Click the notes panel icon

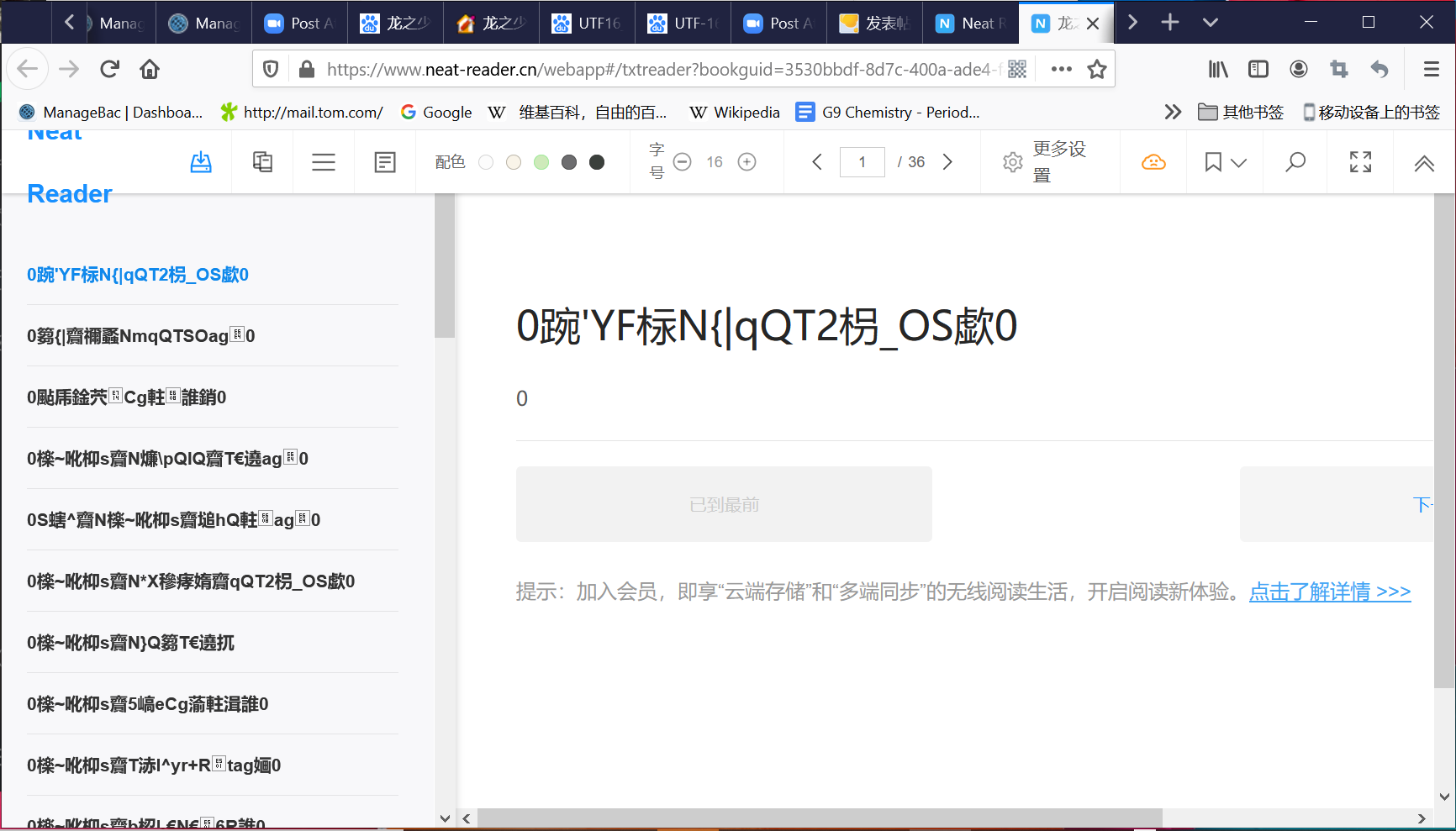point(385,162)
